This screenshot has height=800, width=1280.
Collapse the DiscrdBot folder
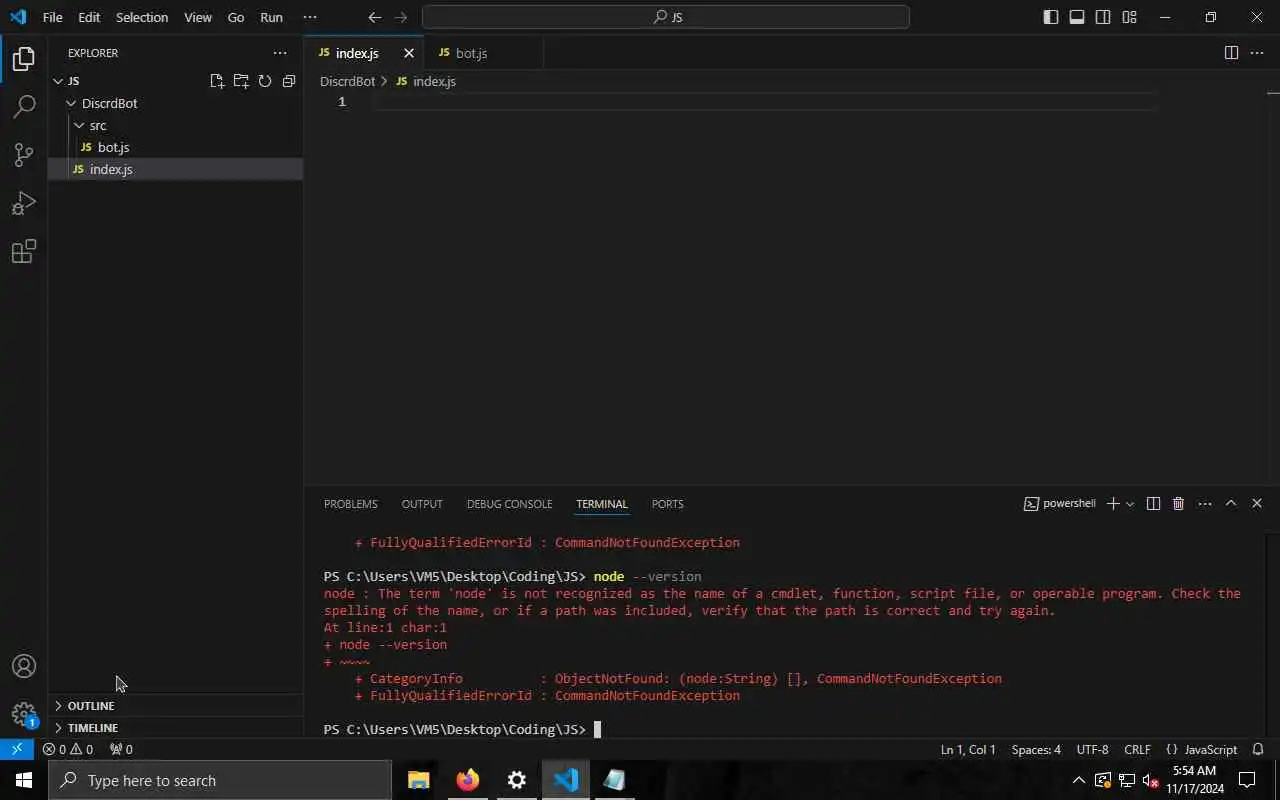[175, 103]
